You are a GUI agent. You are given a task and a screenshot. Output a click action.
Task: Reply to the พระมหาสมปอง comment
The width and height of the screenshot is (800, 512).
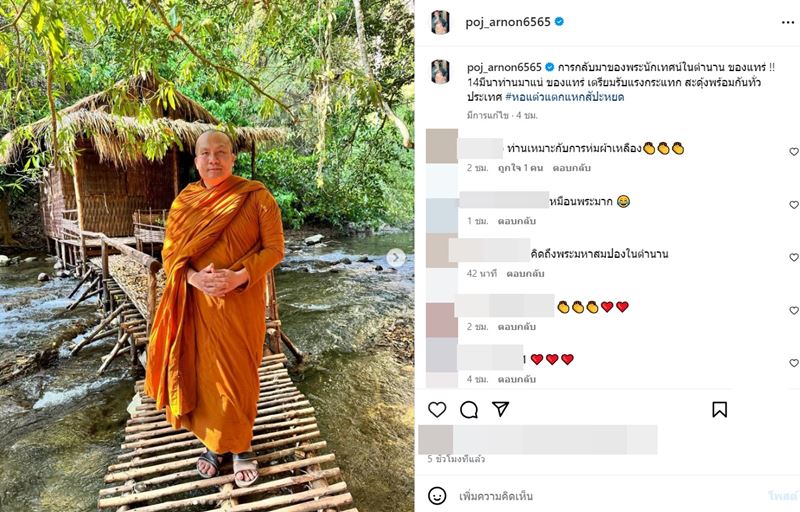point(525,273)
